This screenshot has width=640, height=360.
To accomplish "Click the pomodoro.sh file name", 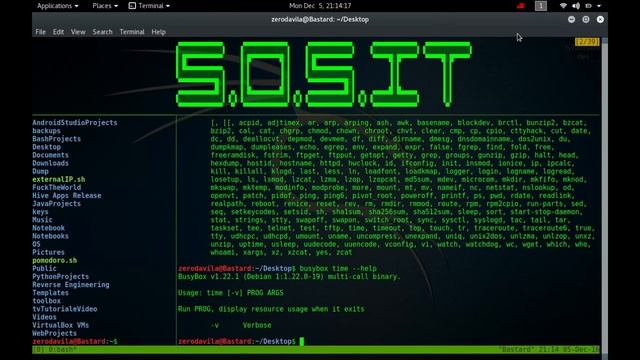I will coord(55,260).
